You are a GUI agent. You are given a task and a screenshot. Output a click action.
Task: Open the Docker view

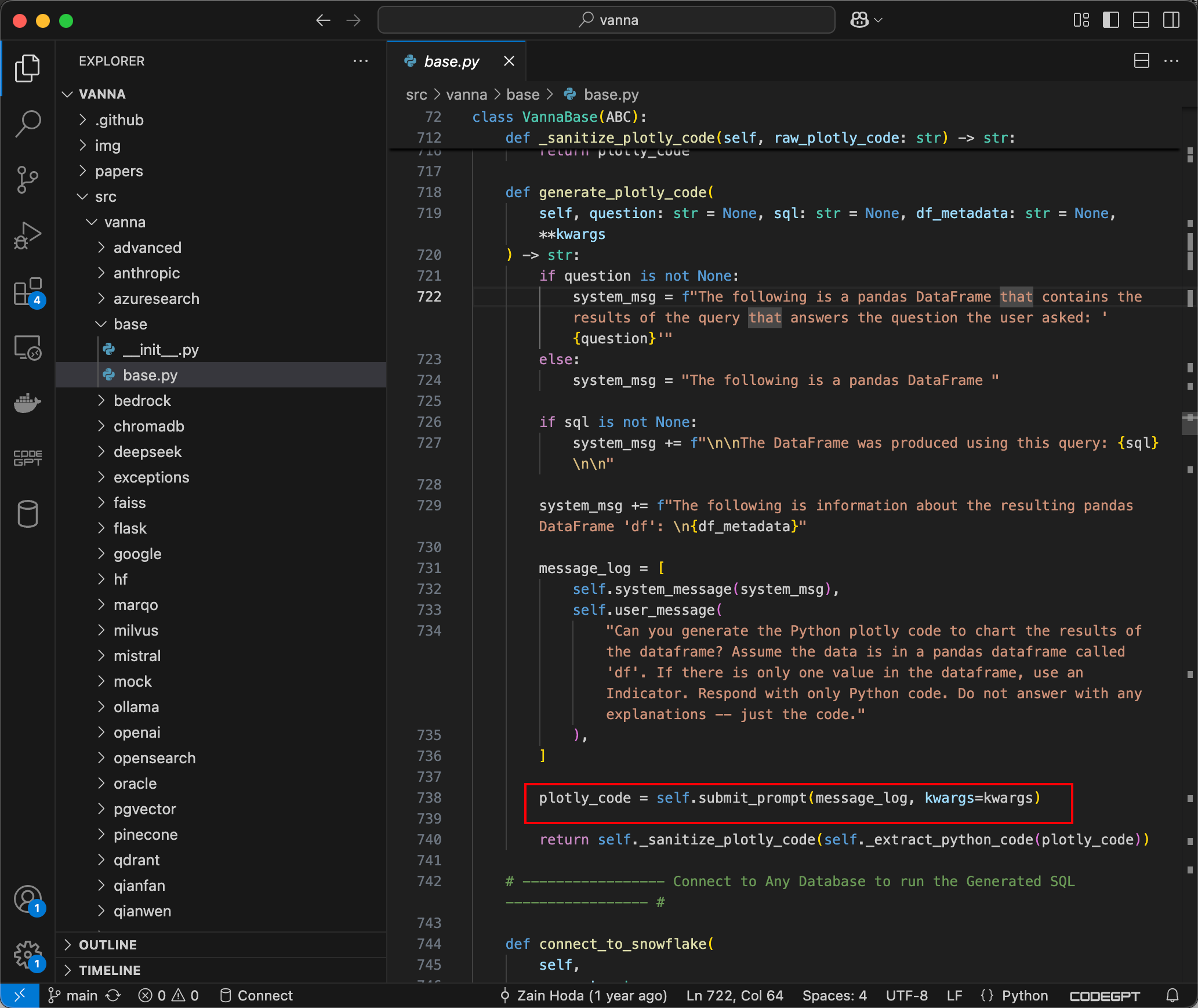tap(27, 402)
